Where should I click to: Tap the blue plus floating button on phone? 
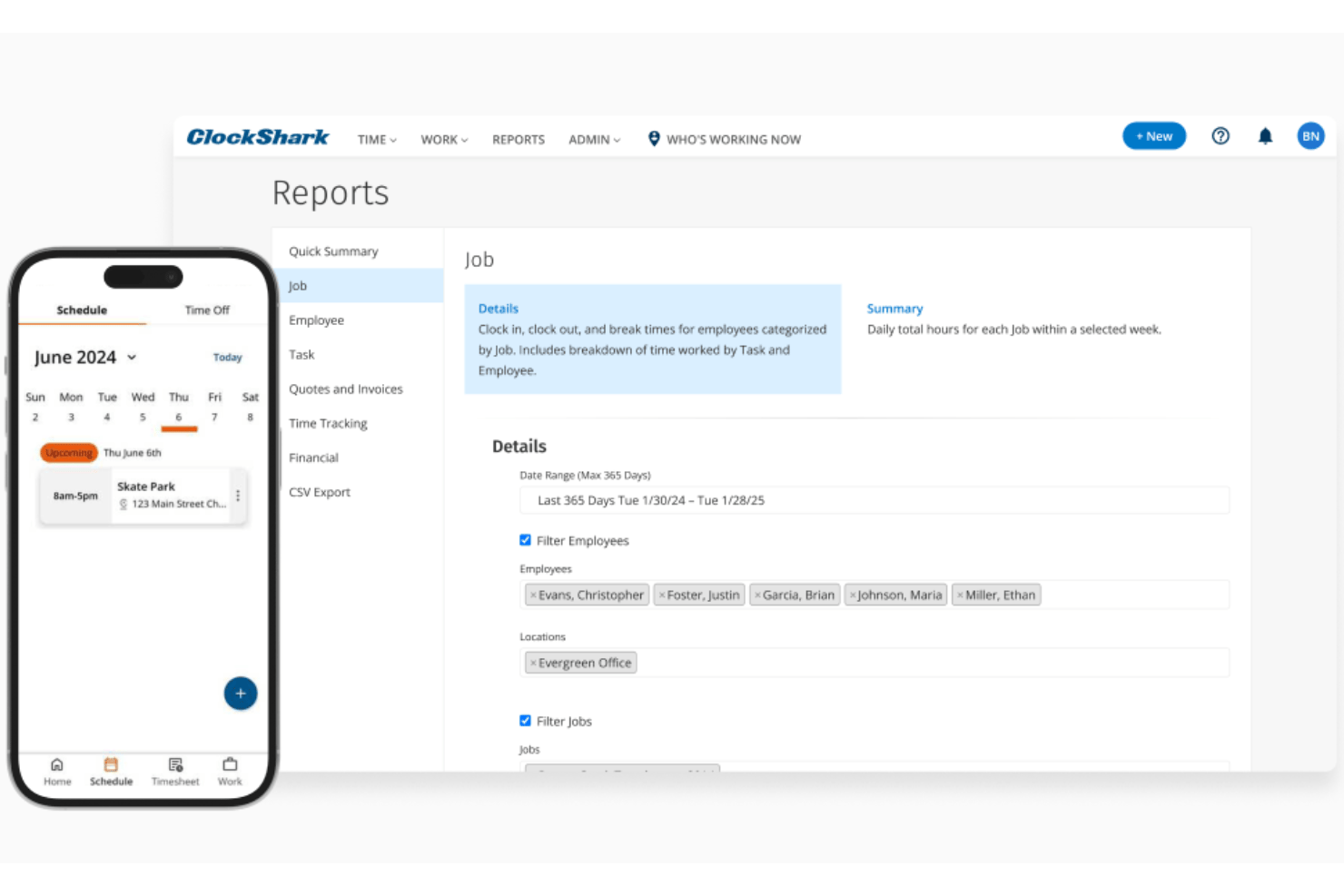tap(241, 694)
